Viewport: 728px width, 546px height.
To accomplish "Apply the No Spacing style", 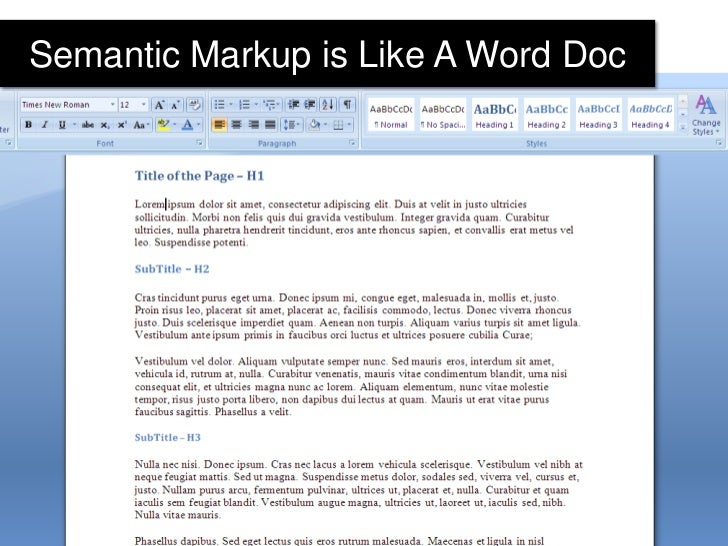I will [442, 115].
